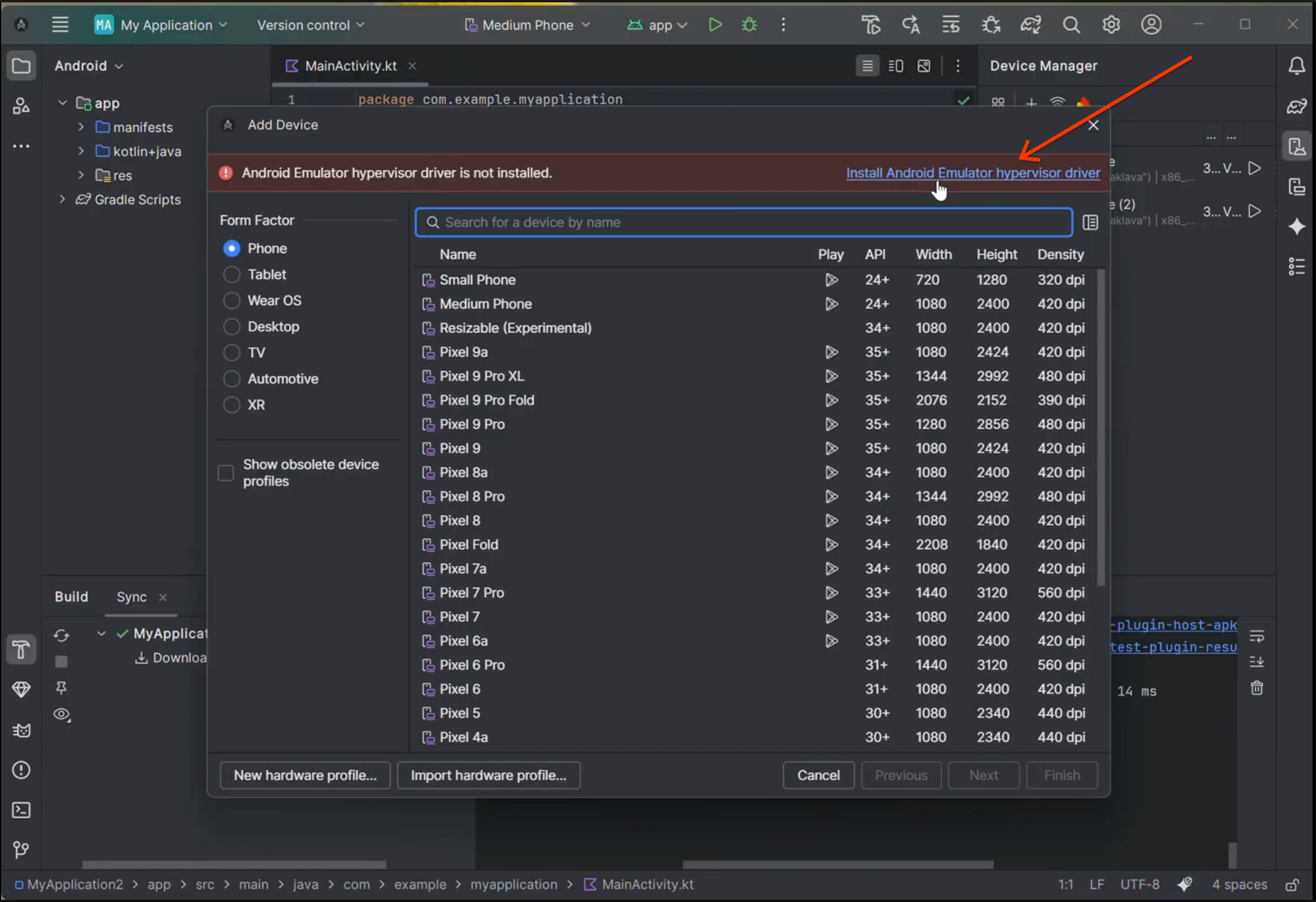1316x902 pixels.
Task: Open the main hamburger menu
Action: (60, 24)
